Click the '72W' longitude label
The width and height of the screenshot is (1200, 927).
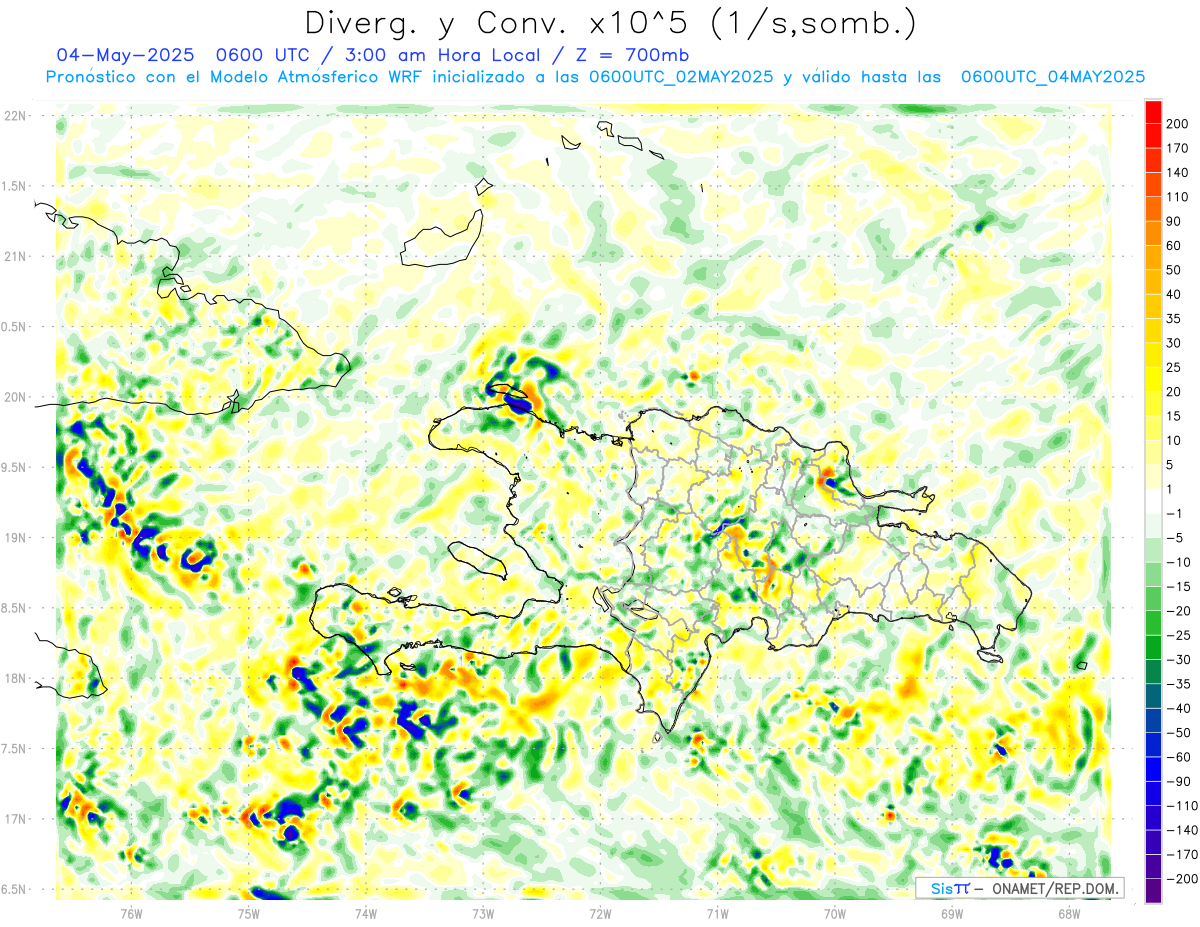click(600, 913)
